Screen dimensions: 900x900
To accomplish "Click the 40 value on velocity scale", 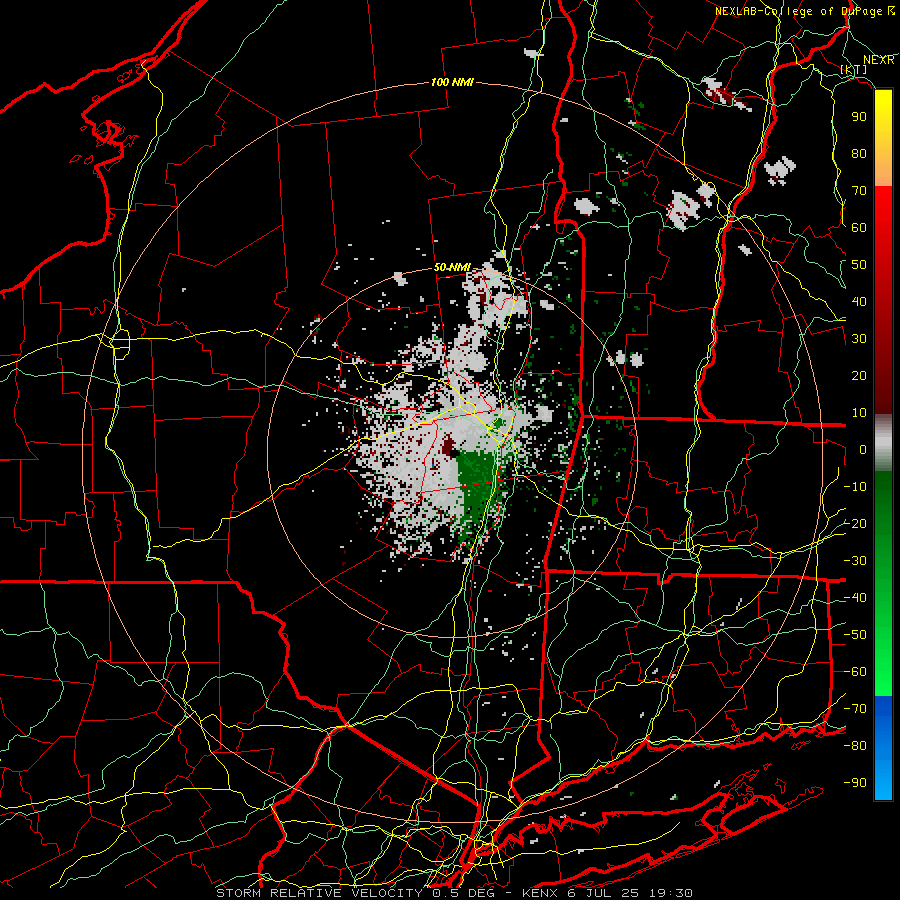I will tap(859, 302).
